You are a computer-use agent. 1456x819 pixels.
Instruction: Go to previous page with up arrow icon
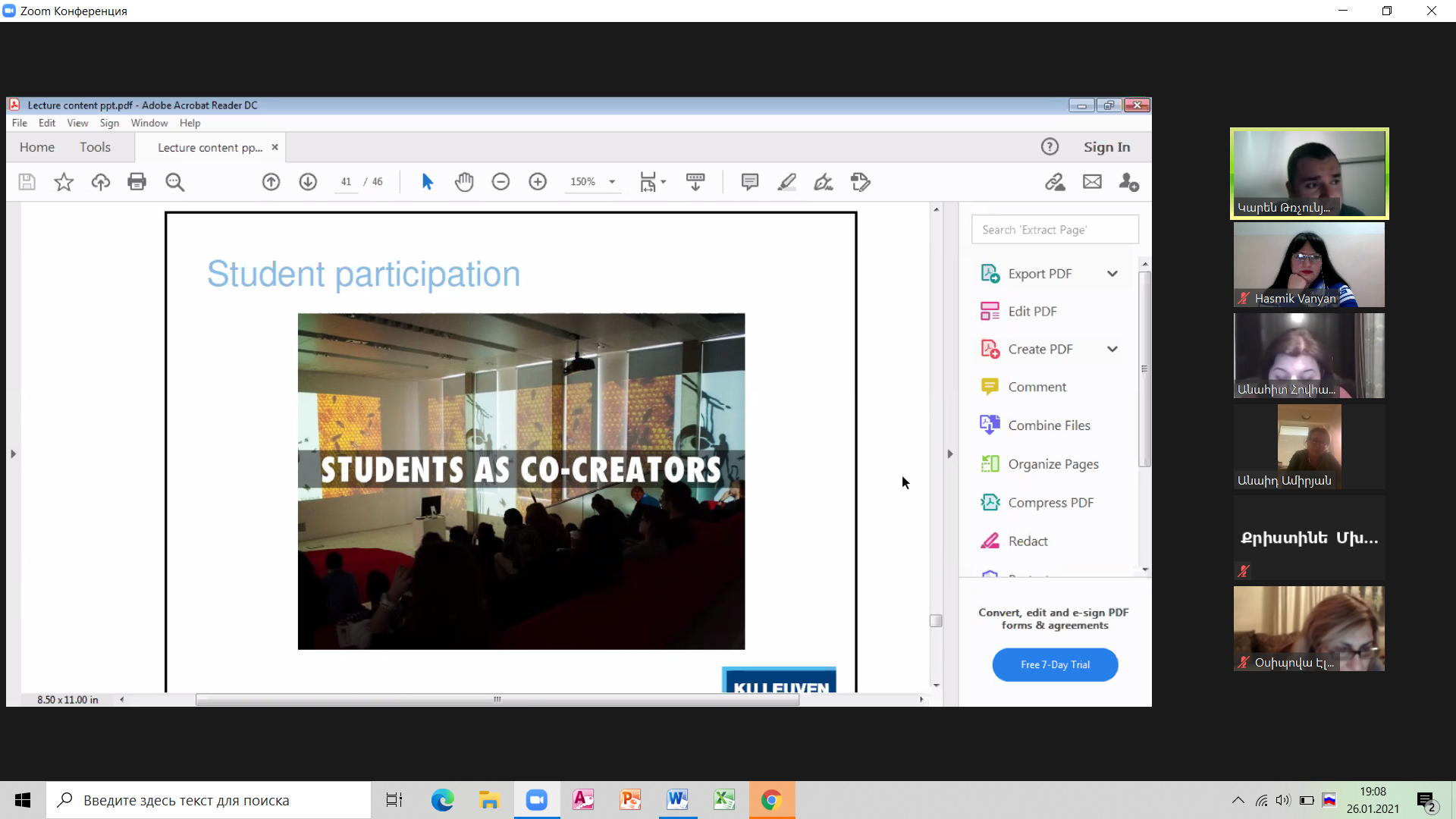pyautogui.click(x=271, y=182)
